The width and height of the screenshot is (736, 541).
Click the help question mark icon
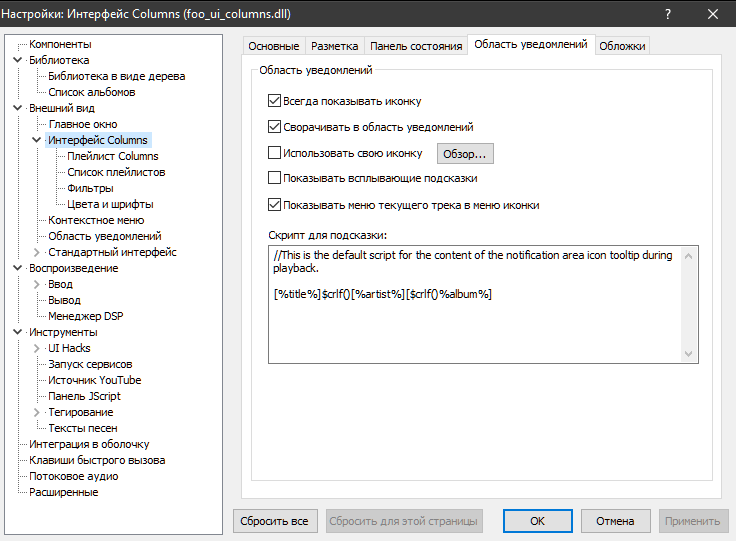pyautogui.click(x=667, y=14)
